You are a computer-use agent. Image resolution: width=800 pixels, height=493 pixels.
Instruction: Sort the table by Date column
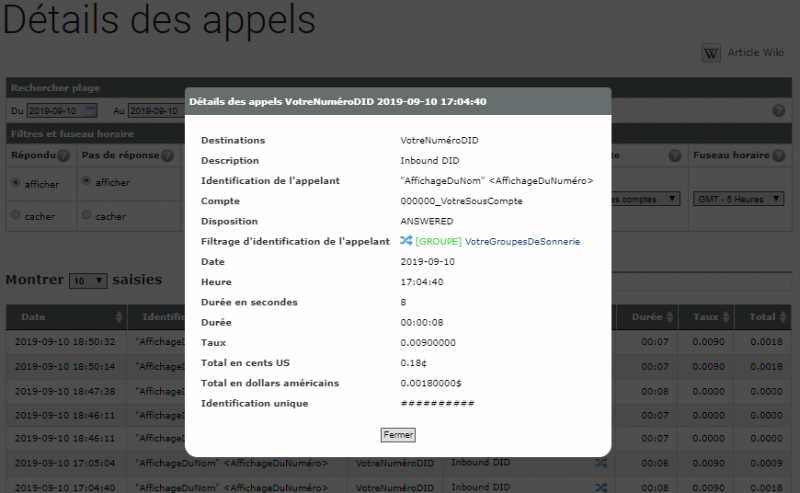[x=67, y=317]
